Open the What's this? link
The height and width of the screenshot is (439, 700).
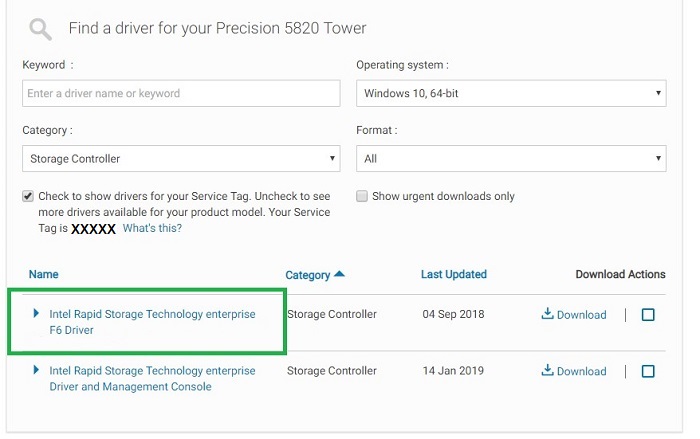point(152,228)
